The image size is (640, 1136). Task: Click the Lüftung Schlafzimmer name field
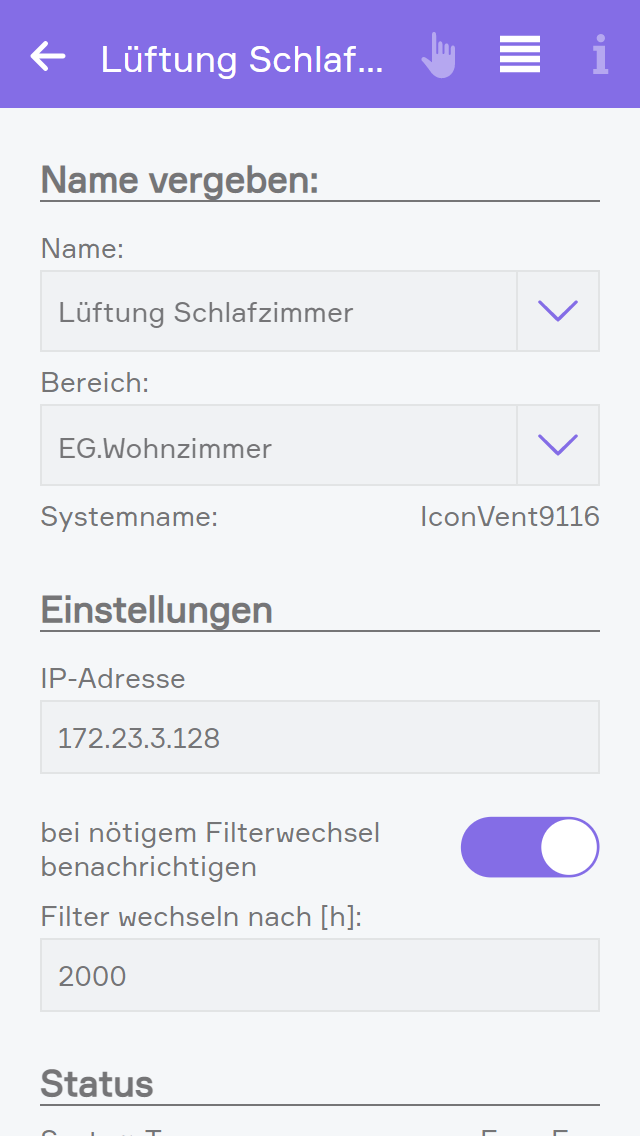pos(278,312)
